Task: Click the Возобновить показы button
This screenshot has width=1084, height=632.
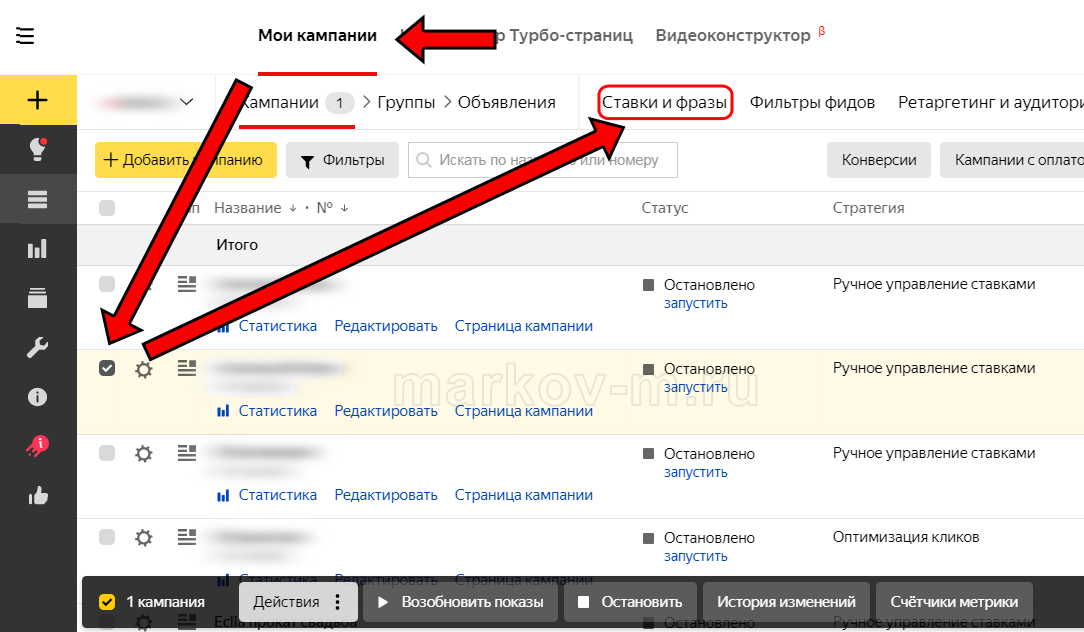Action: tap(461, 602)
